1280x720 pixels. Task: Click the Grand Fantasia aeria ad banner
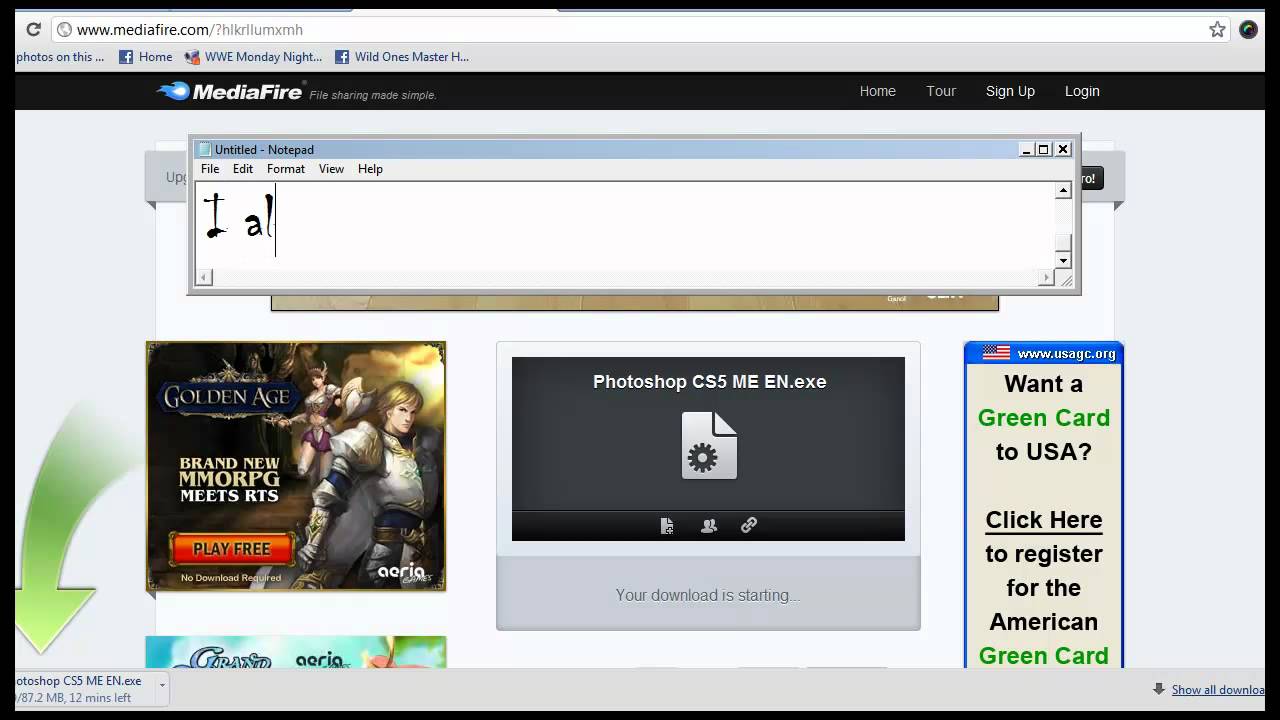[296, 653]
